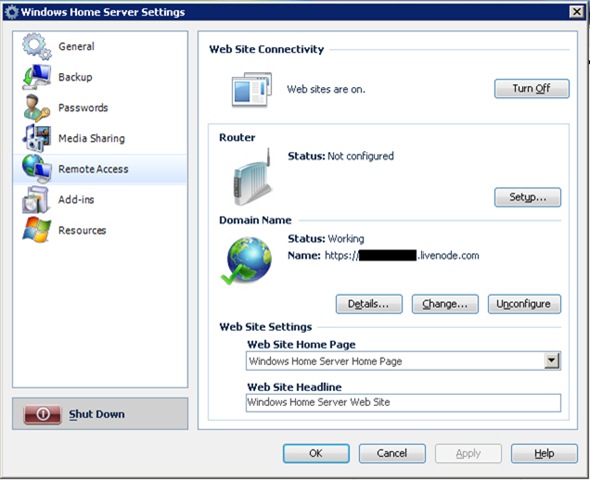The image size is (590, 480).
Task: Click the Web Site Headline label
Action: point(294,387)
